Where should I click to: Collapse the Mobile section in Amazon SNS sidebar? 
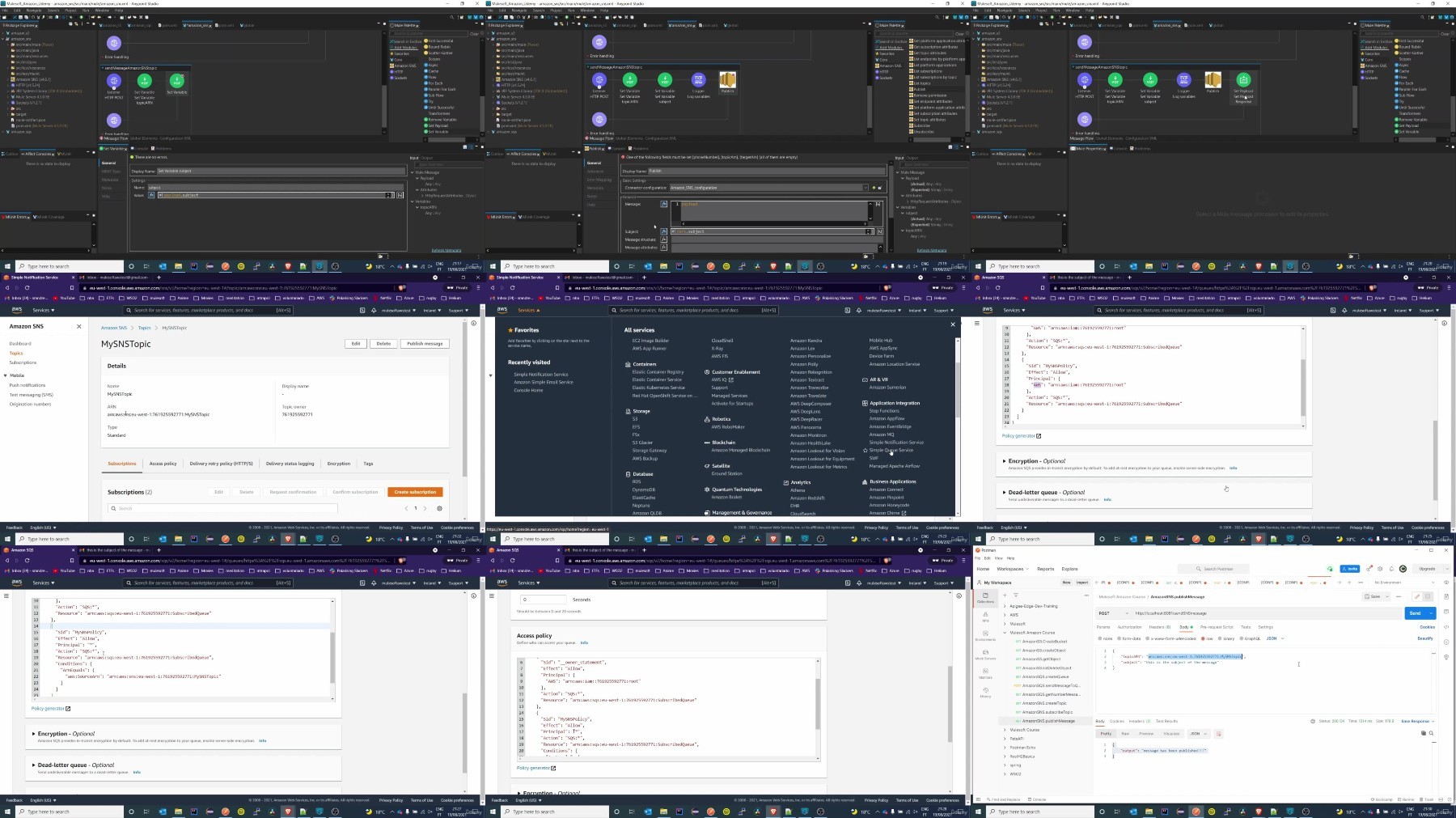pos(5,375)
